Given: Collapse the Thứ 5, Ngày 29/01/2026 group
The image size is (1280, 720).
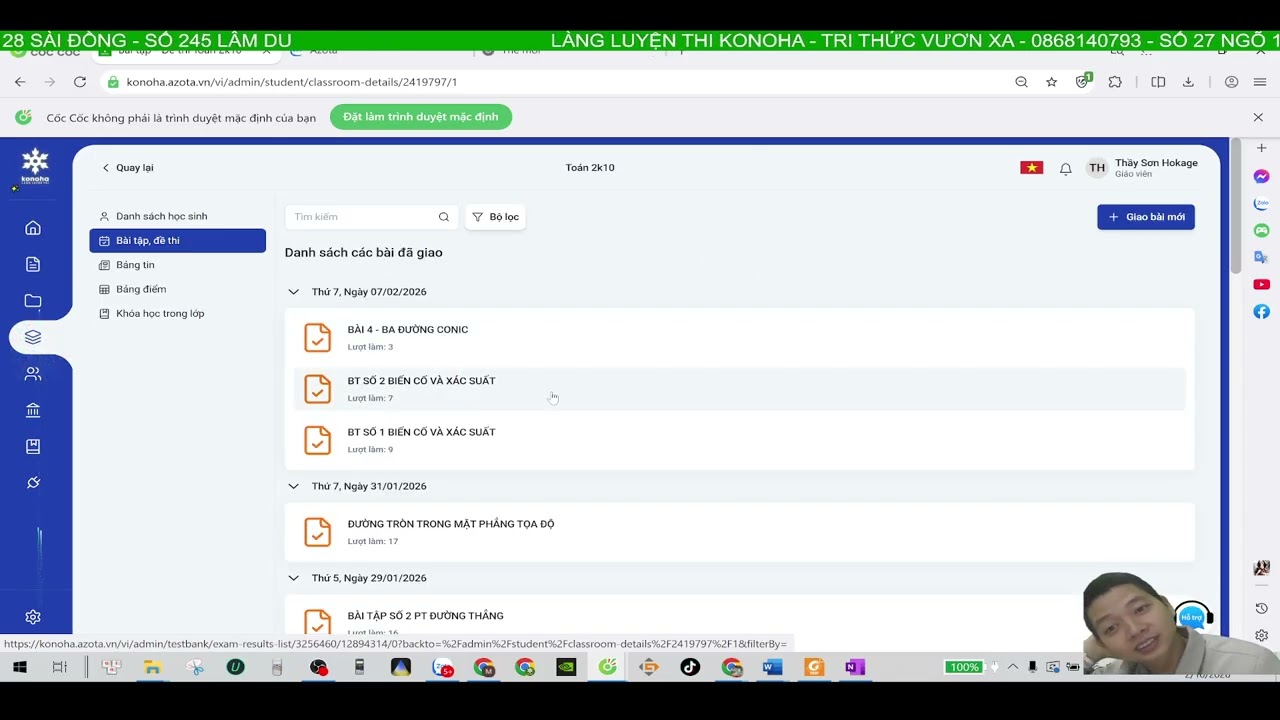Looking at the screenshot, I should click(293, 578).
